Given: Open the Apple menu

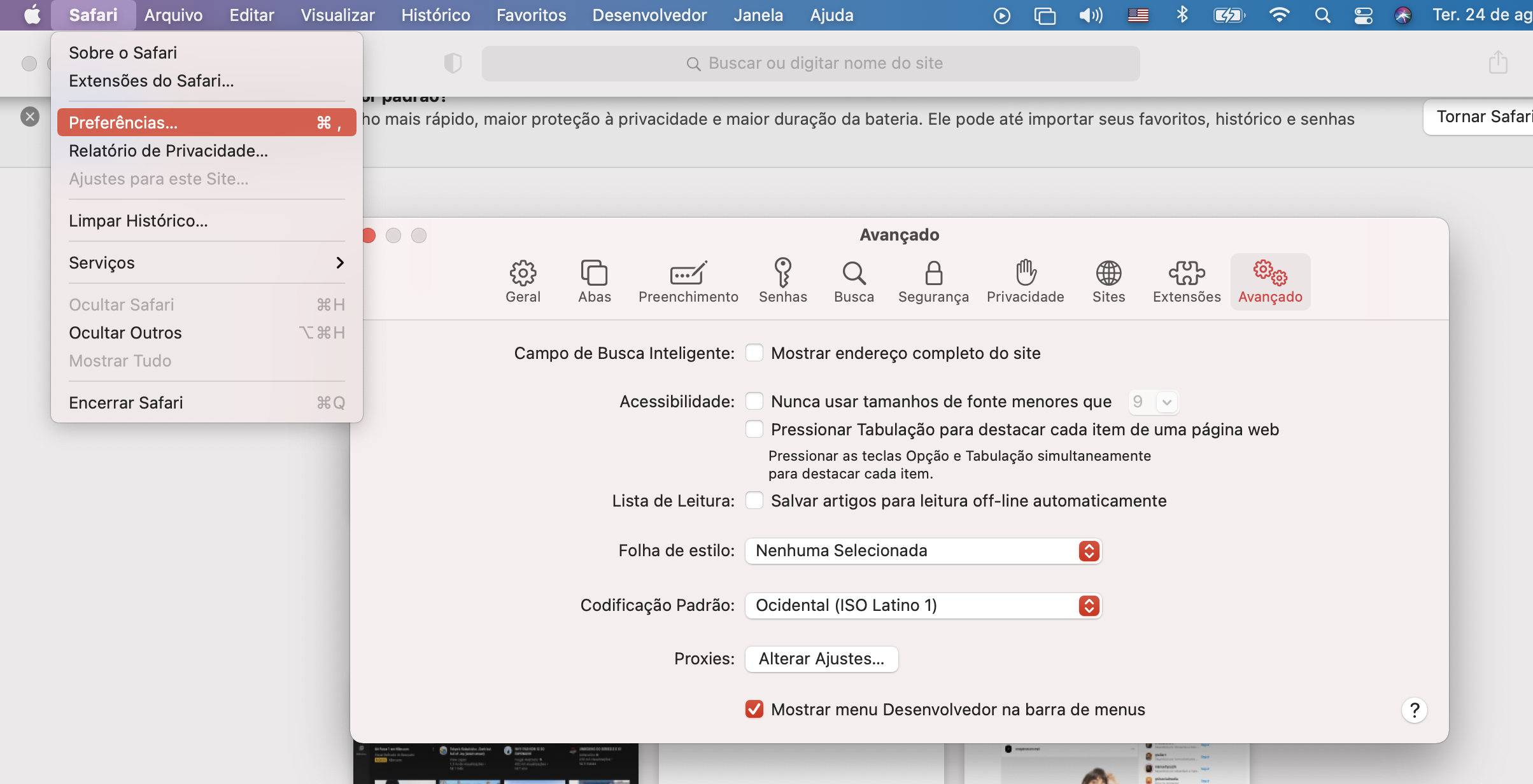Looking at the screenshot, I should 32,15.
